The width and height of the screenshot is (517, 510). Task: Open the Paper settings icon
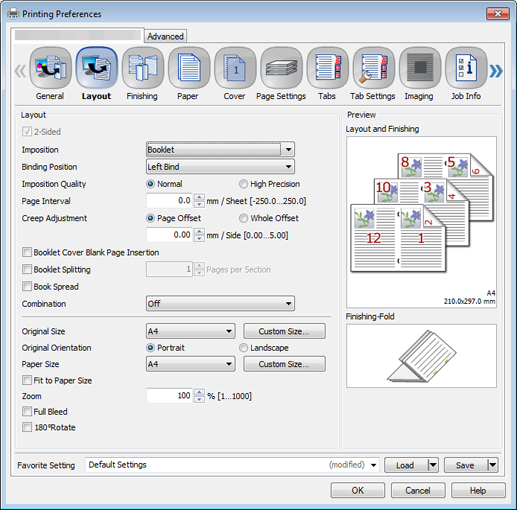pos(189,68)
